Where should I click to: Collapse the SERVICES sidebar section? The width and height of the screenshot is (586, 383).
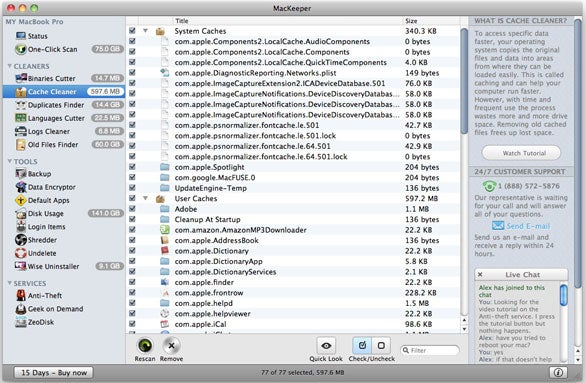click(x=9, y=283)
